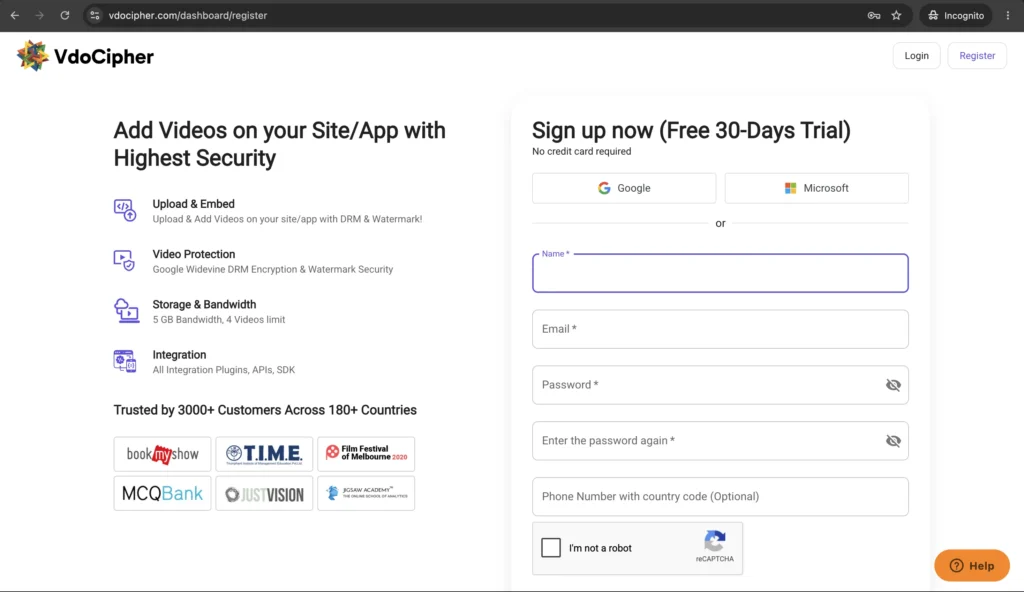This screenshot has width=1024, height=592.
Task: Click the browser forward arrow
Action: tap(39, 15)
